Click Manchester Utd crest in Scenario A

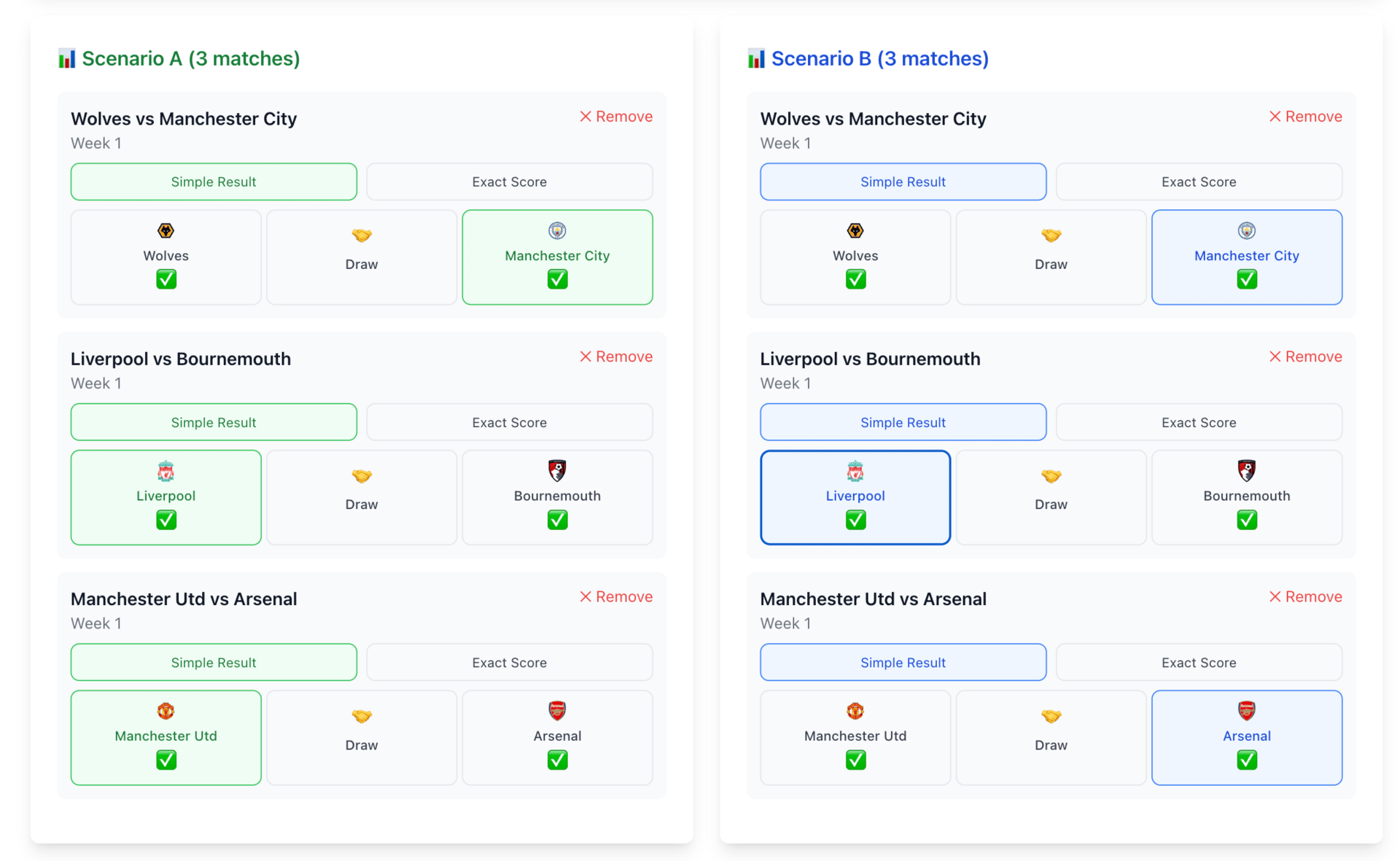[x=166, y=711]
